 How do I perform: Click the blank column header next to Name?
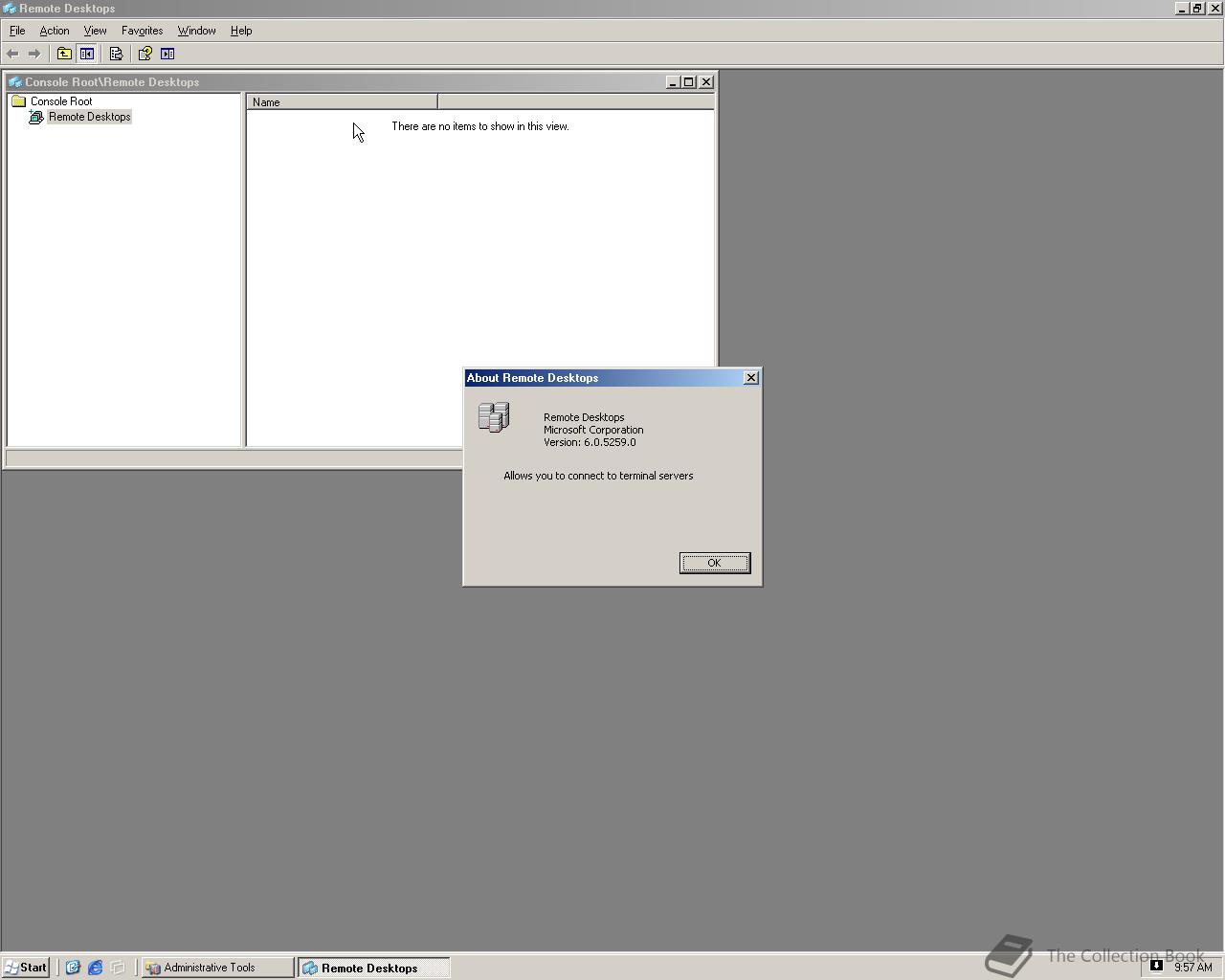(x=576, y=102)
